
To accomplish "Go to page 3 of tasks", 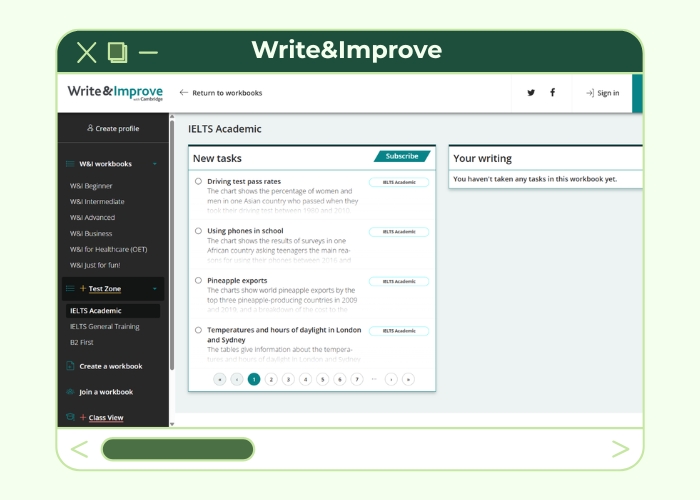I will (x=288, y=379).
